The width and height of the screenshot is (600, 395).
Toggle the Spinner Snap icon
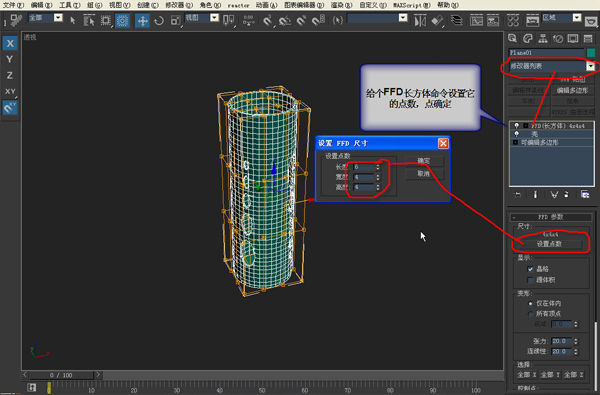point(318,20)
